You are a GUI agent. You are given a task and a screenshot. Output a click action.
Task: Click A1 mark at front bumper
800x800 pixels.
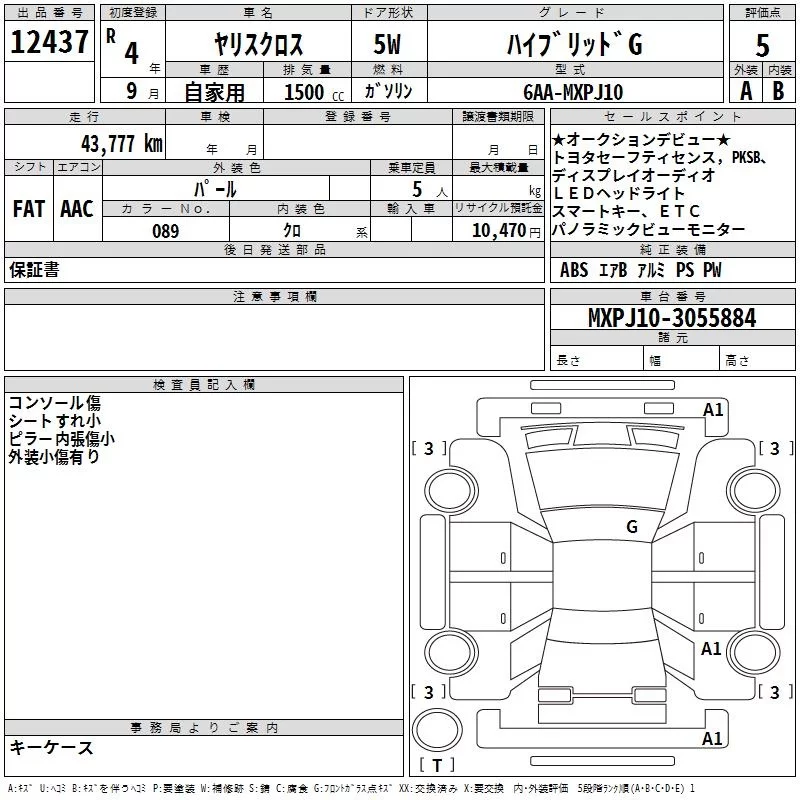[x=713, y=409]
